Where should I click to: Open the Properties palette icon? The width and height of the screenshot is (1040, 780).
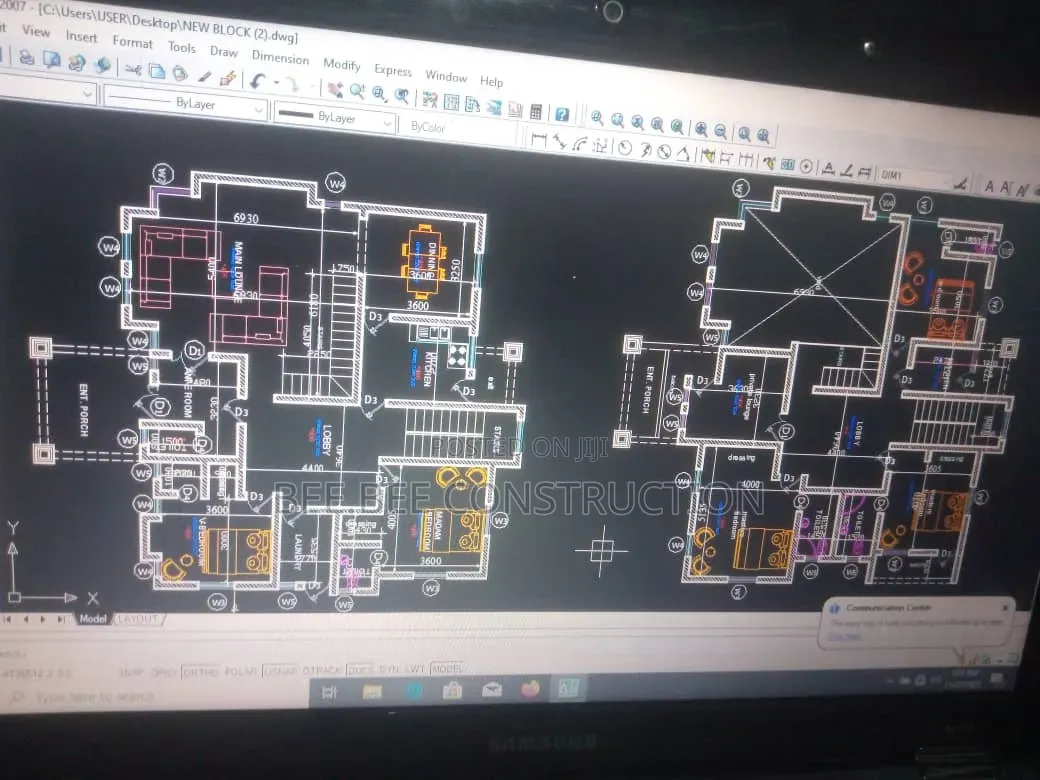coord(429,100)
